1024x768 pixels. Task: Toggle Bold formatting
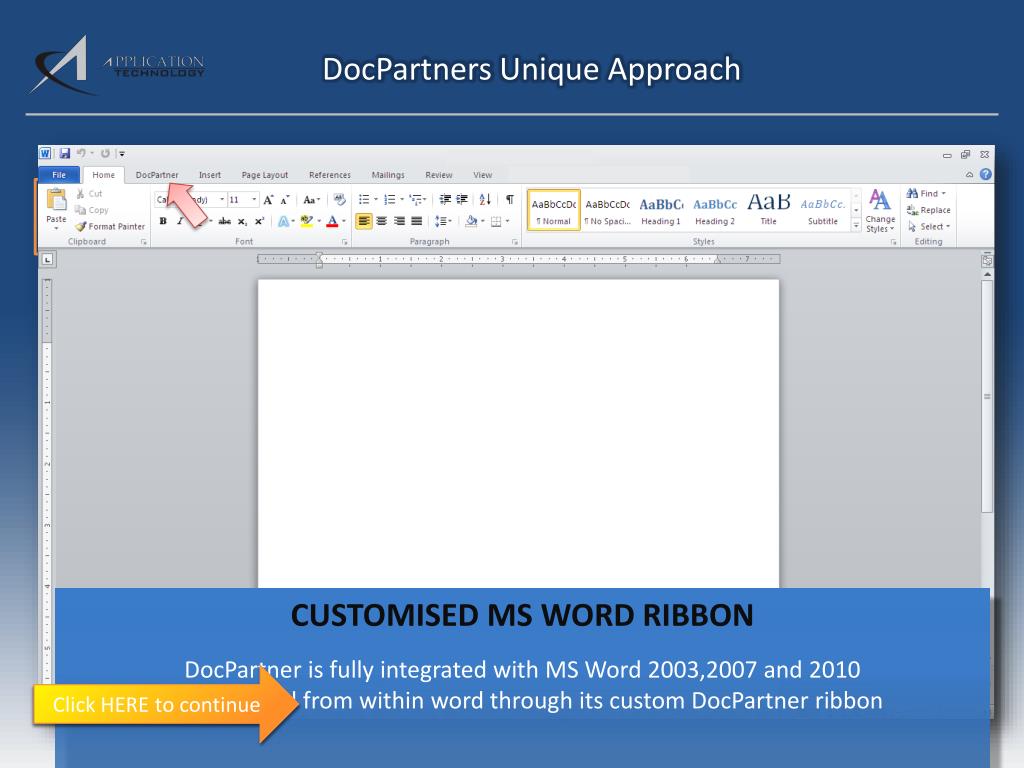pyautogui.click(x=163, y=221)
